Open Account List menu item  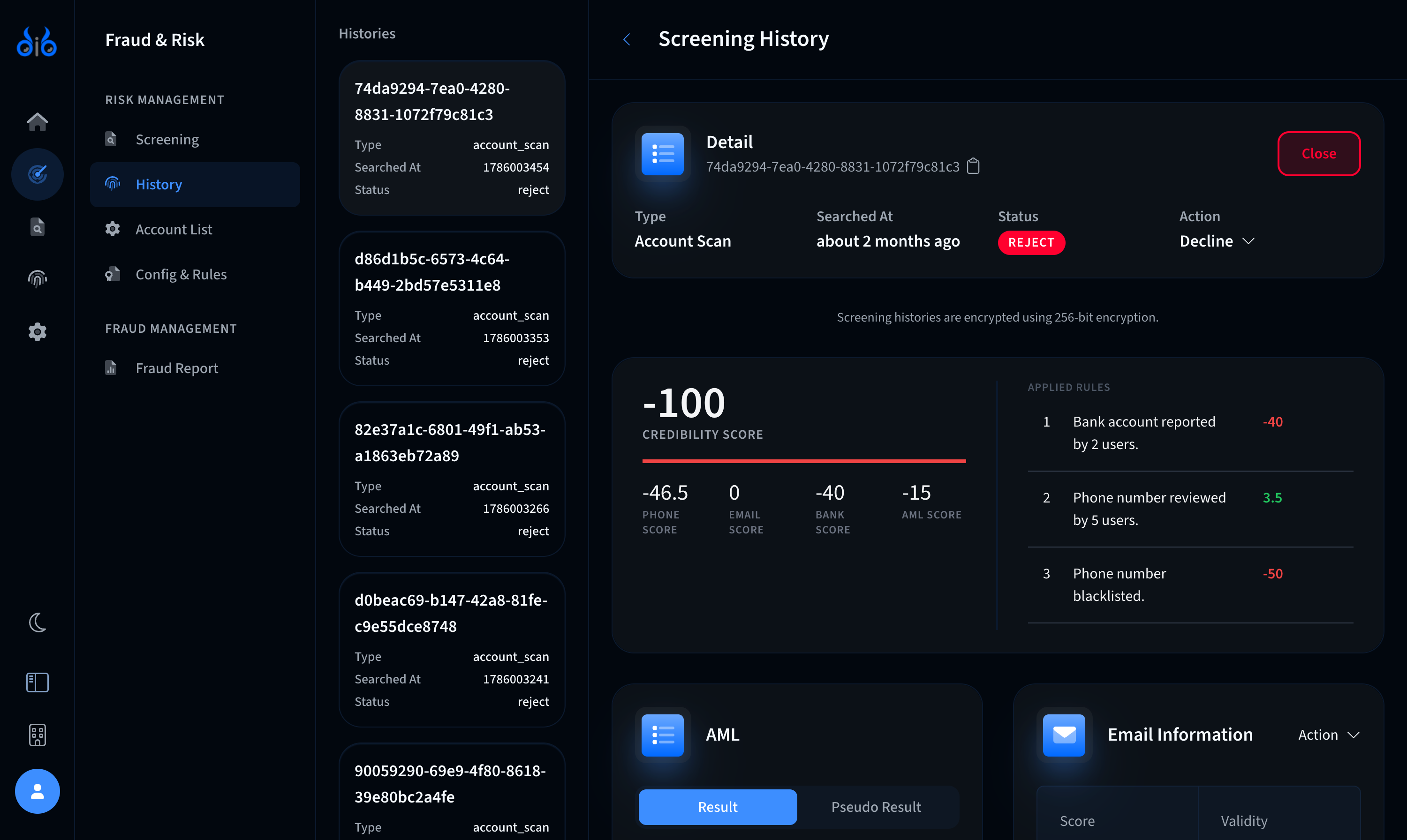195,229
